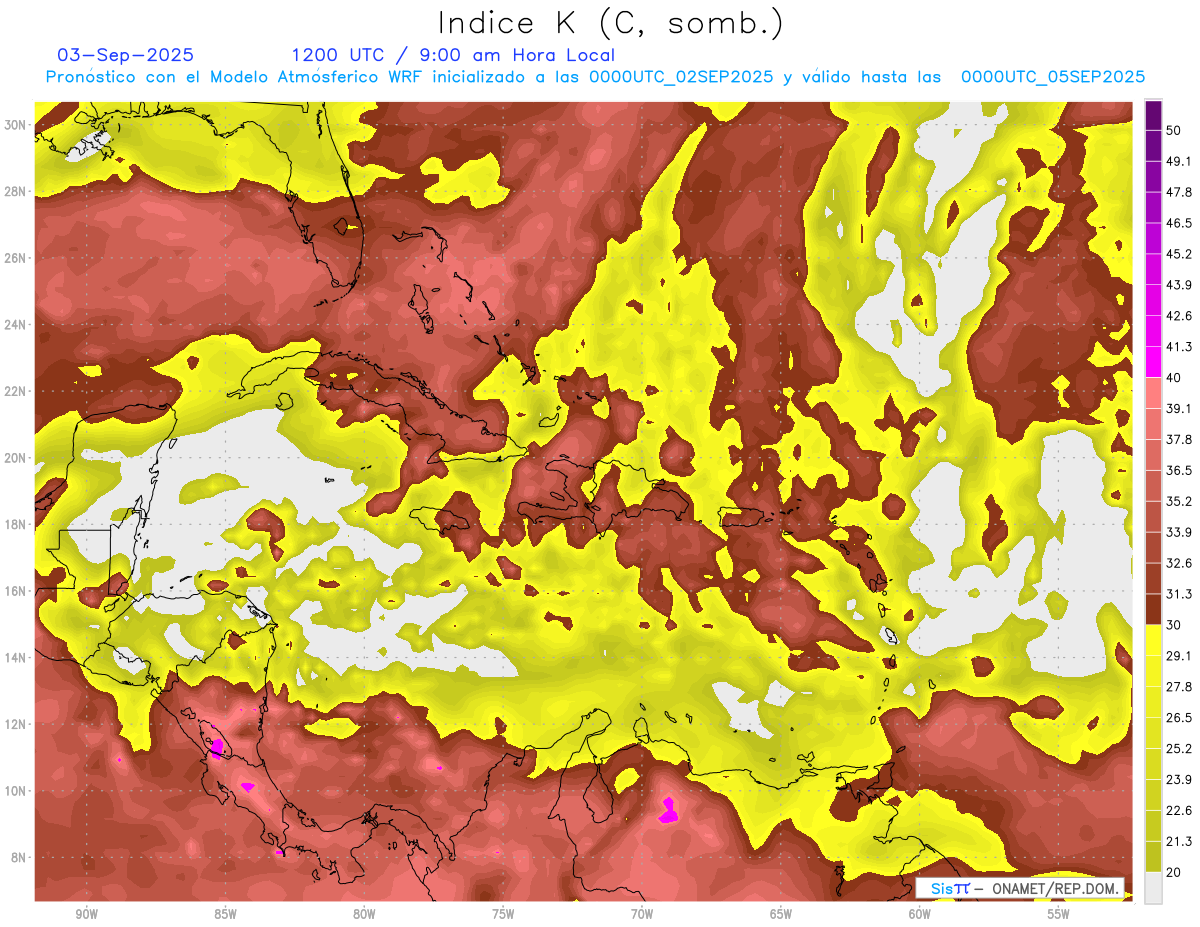
Task: Click the "Pronóstico con el Modelo Atmosférico WRF" line
Action: pyautogui.click(x=595, y=77)
